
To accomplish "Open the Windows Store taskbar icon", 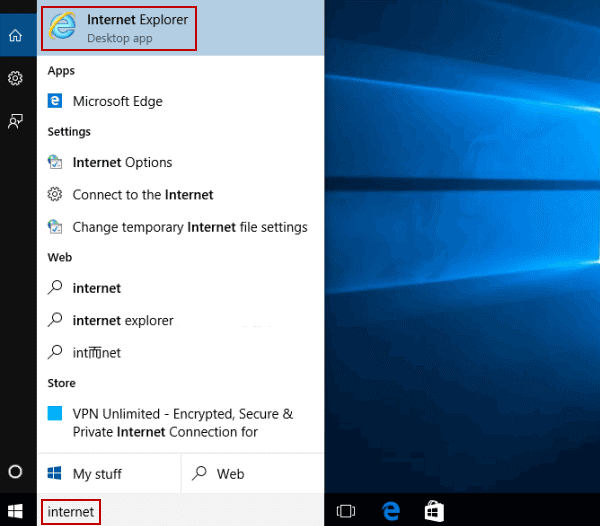I will point(434,511).
